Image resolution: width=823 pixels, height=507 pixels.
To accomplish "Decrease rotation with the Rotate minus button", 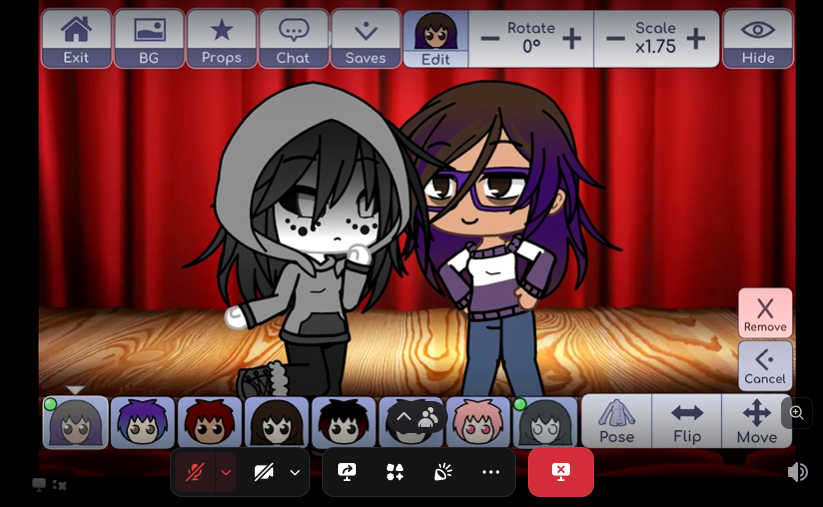I will [490, 38].
